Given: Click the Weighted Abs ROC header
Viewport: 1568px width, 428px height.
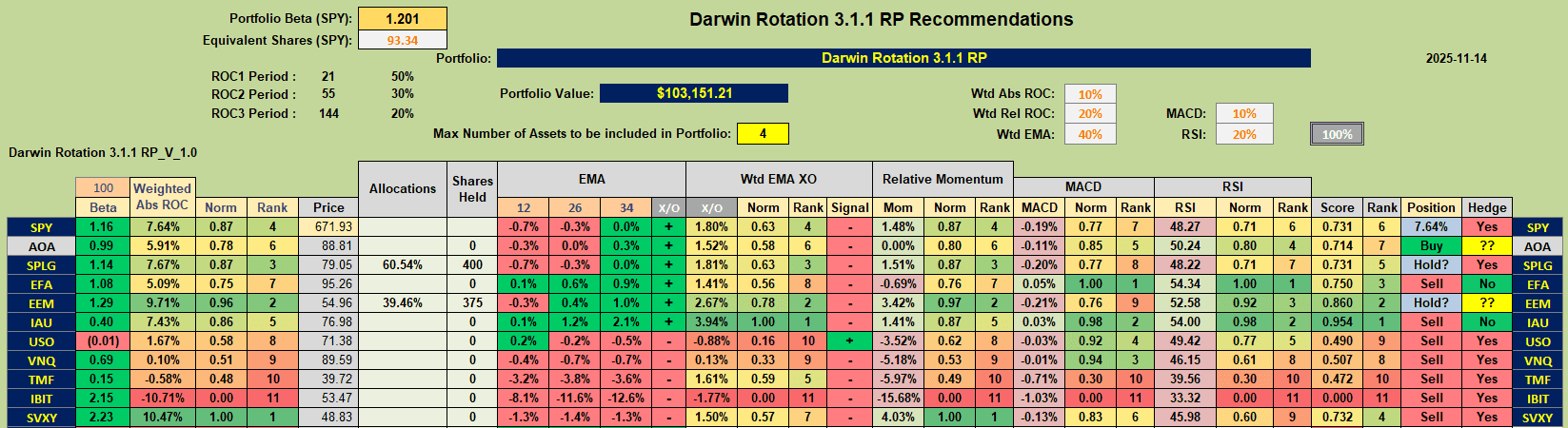Looking at the screenshot, I should pos(162,197).
